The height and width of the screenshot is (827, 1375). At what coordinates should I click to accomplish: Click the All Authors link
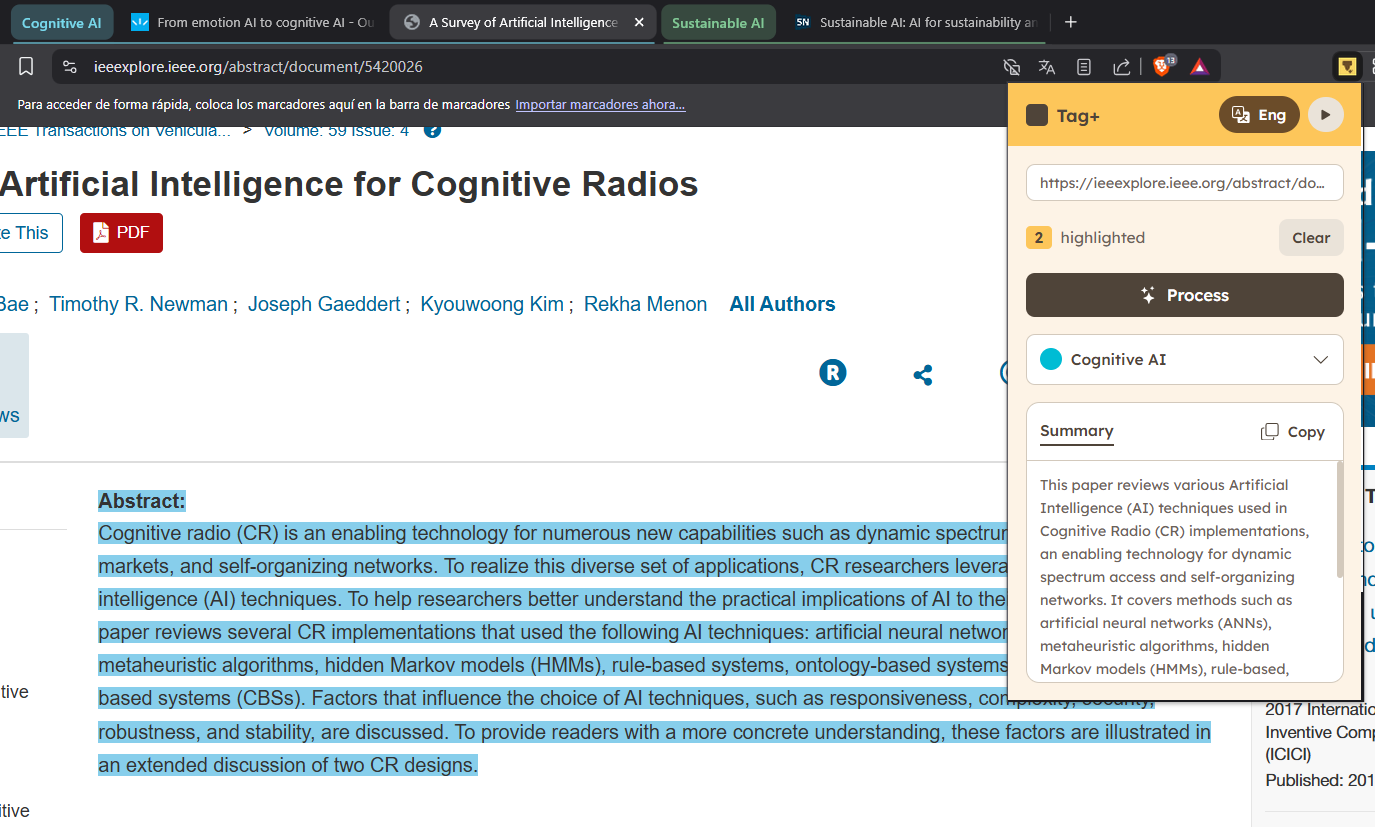782,304
